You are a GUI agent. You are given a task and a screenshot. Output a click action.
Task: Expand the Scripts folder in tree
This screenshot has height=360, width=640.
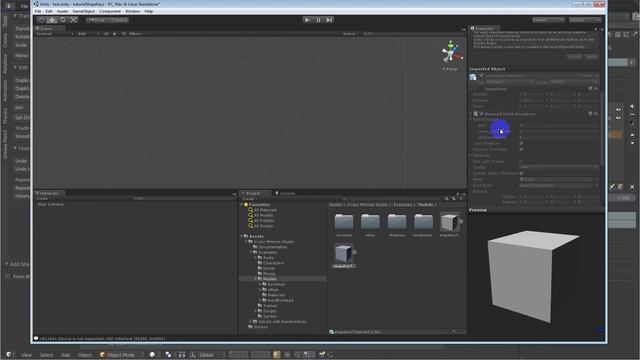(x=256, y=311)
